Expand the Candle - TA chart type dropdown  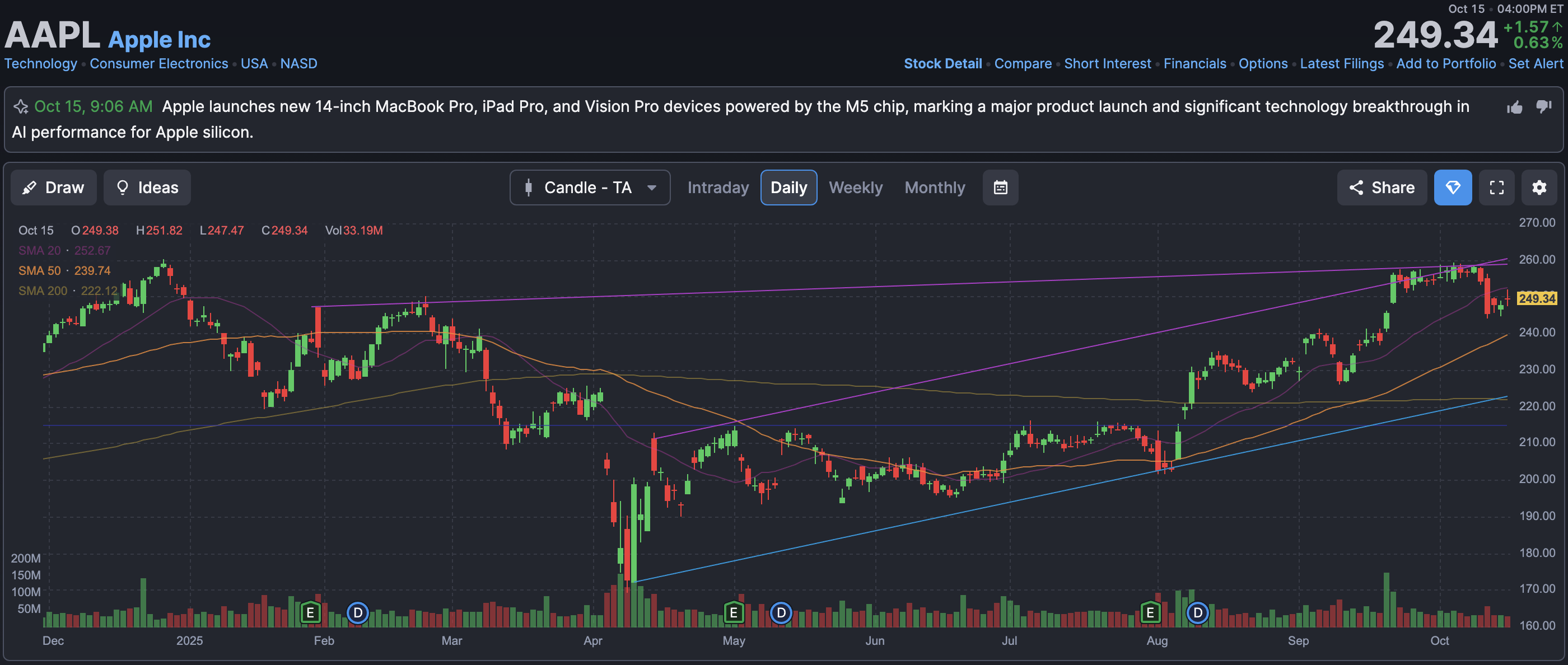pos(589,188)
